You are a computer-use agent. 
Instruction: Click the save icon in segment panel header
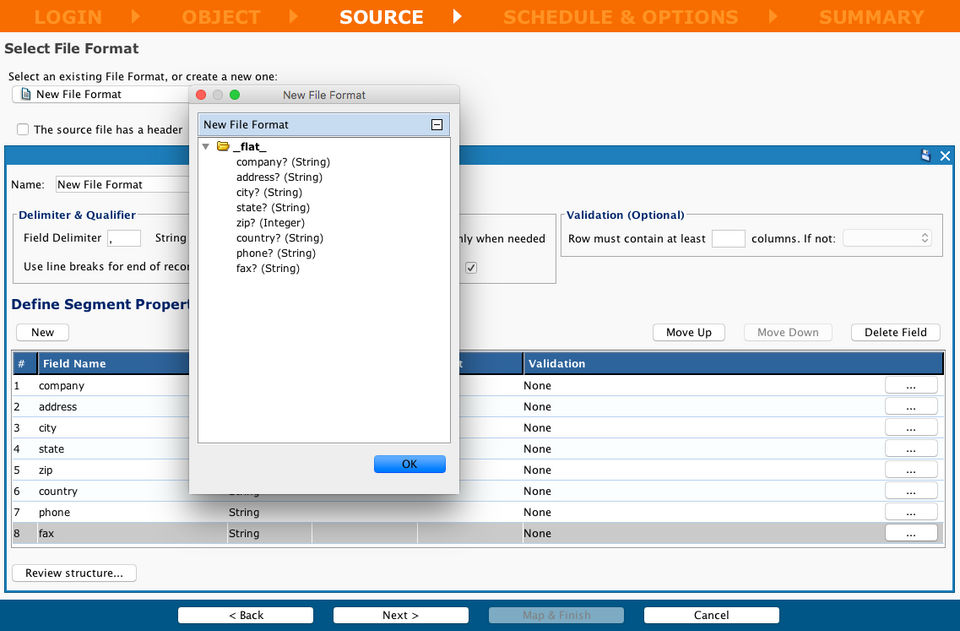coord(926,155)
